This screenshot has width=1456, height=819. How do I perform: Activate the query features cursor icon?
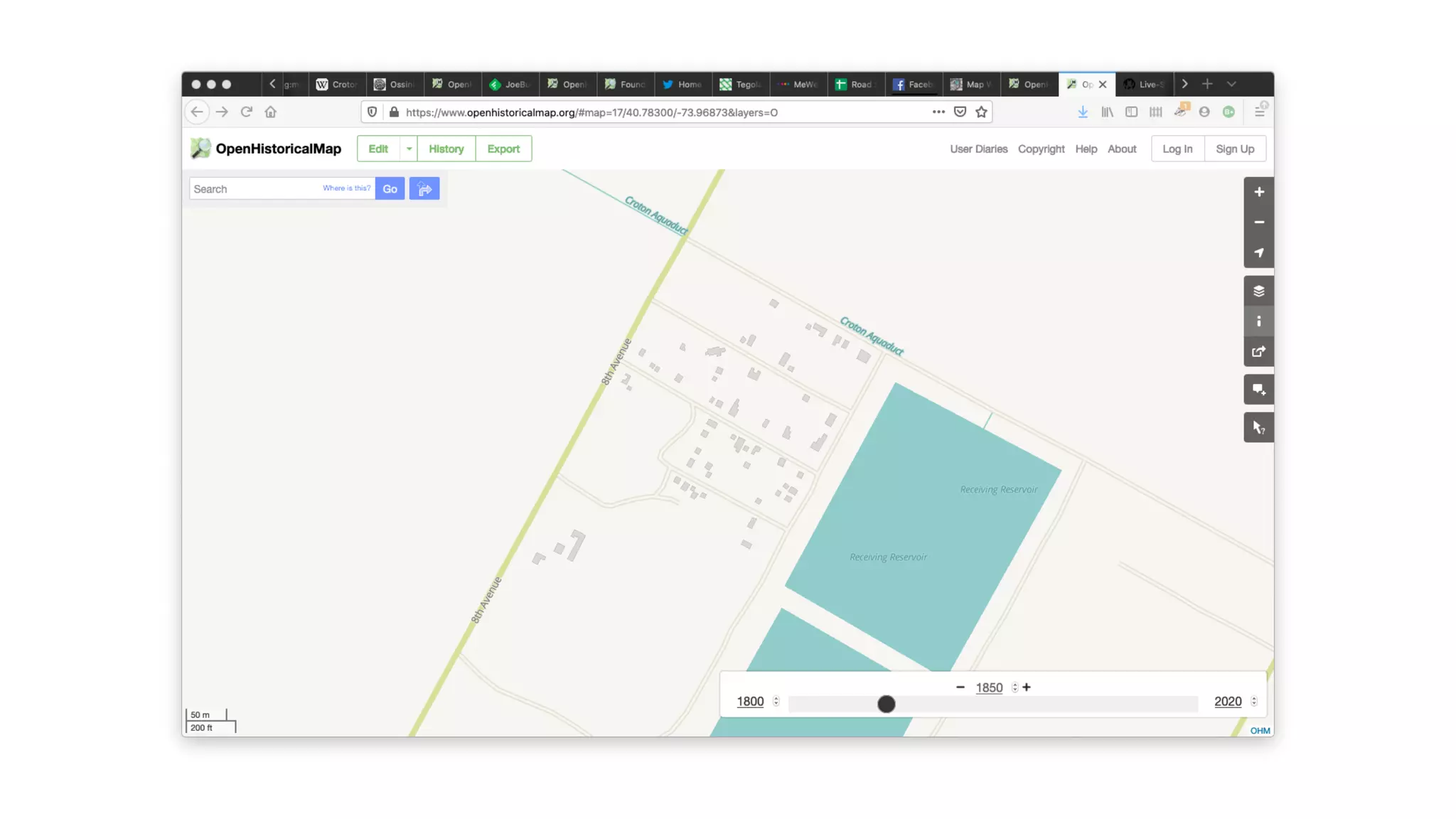click(x=1258, y=427)
